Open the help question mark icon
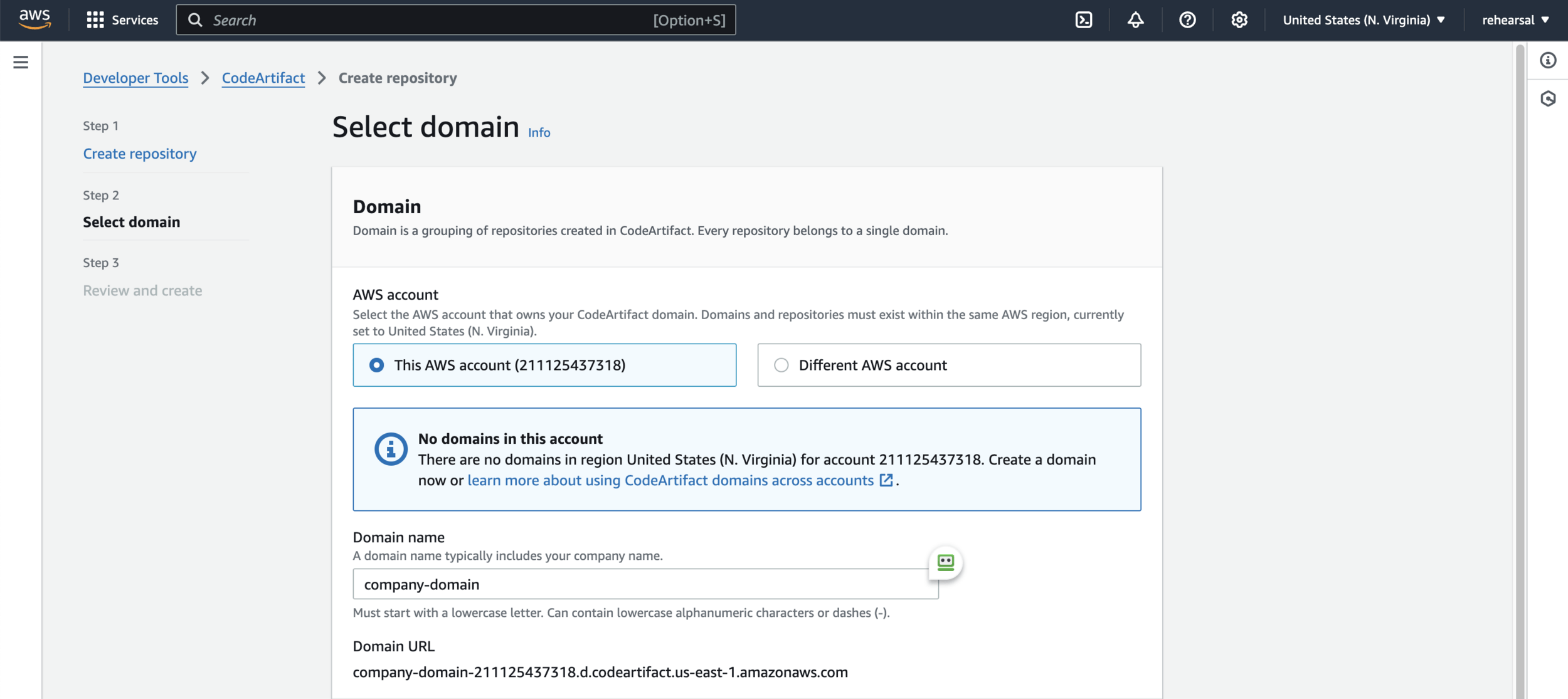1568x699 pixels. tap(1187, 20)
